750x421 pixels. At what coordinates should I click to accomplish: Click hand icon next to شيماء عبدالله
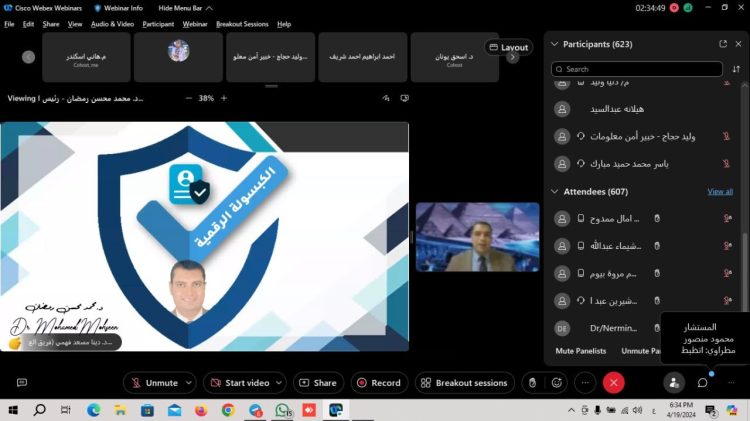pyautogui.click(x=657, y=246)
